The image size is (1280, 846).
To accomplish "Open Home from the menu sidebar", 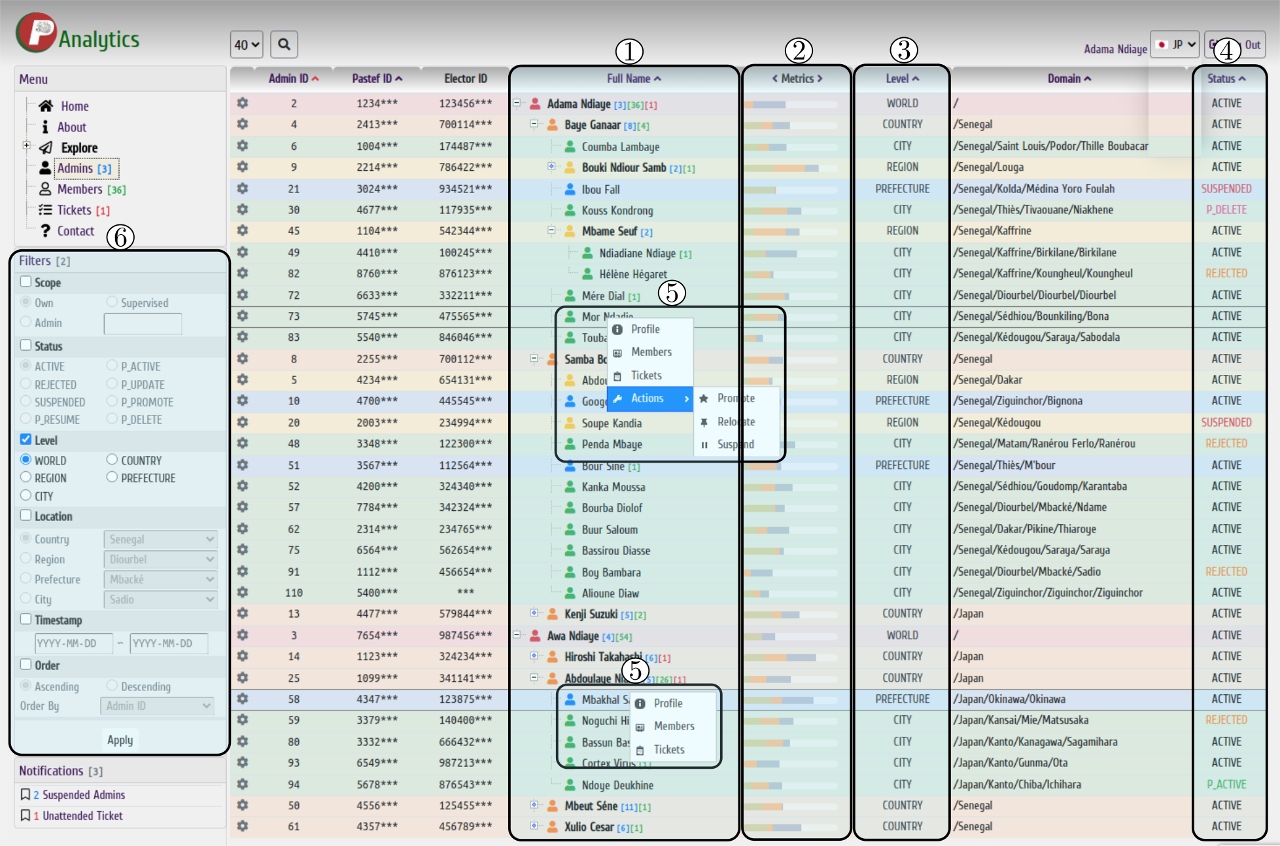I will (x=74, y=106).
